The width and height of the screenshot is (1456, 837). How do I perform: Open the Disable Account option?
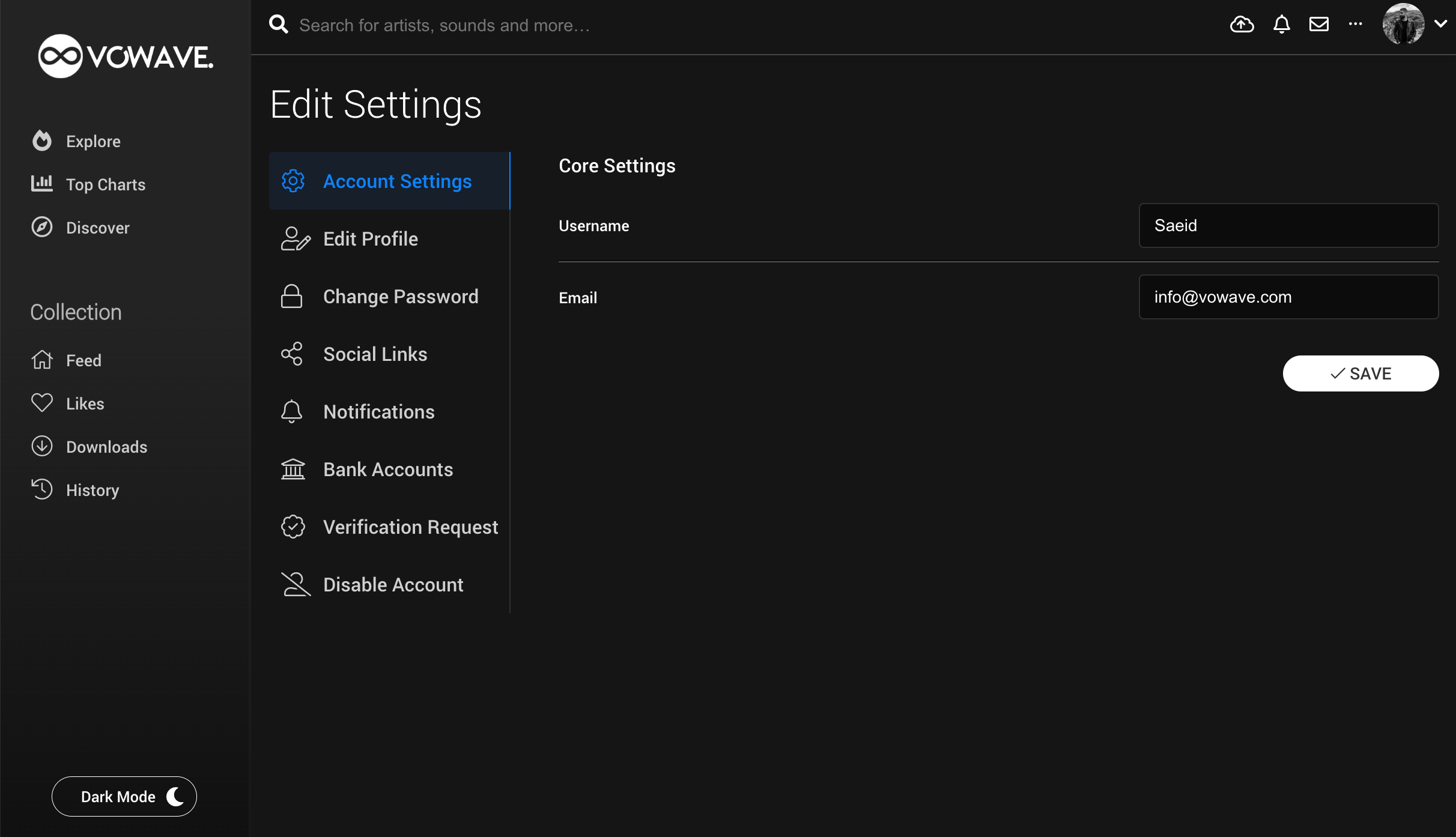[x=393, y=584]
